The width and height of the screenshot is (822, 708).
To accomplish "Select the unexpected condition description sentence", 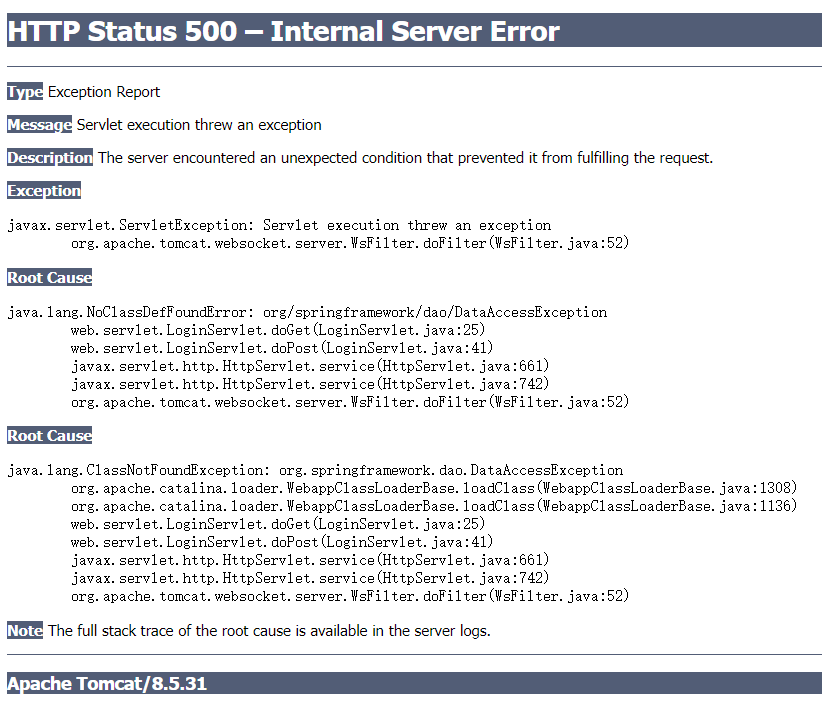I will click(407, 157).
